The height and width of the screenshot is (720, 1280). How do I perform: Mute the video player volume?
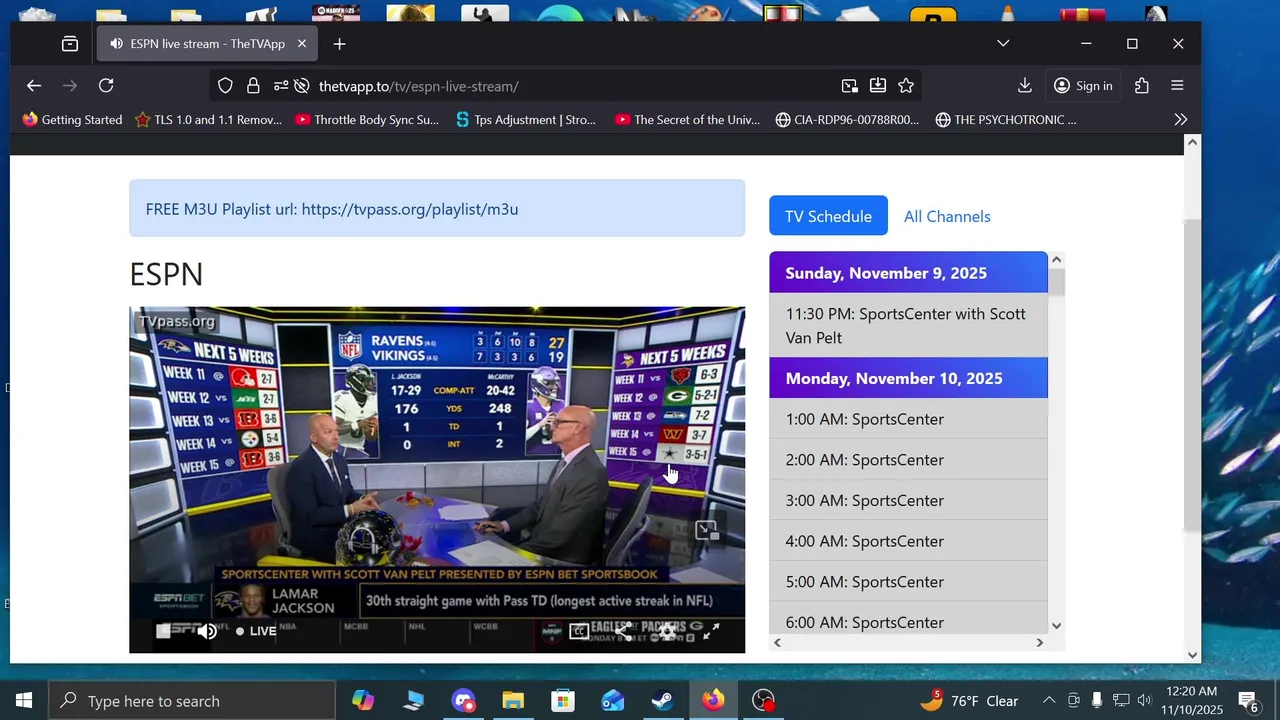coord(207,631)
